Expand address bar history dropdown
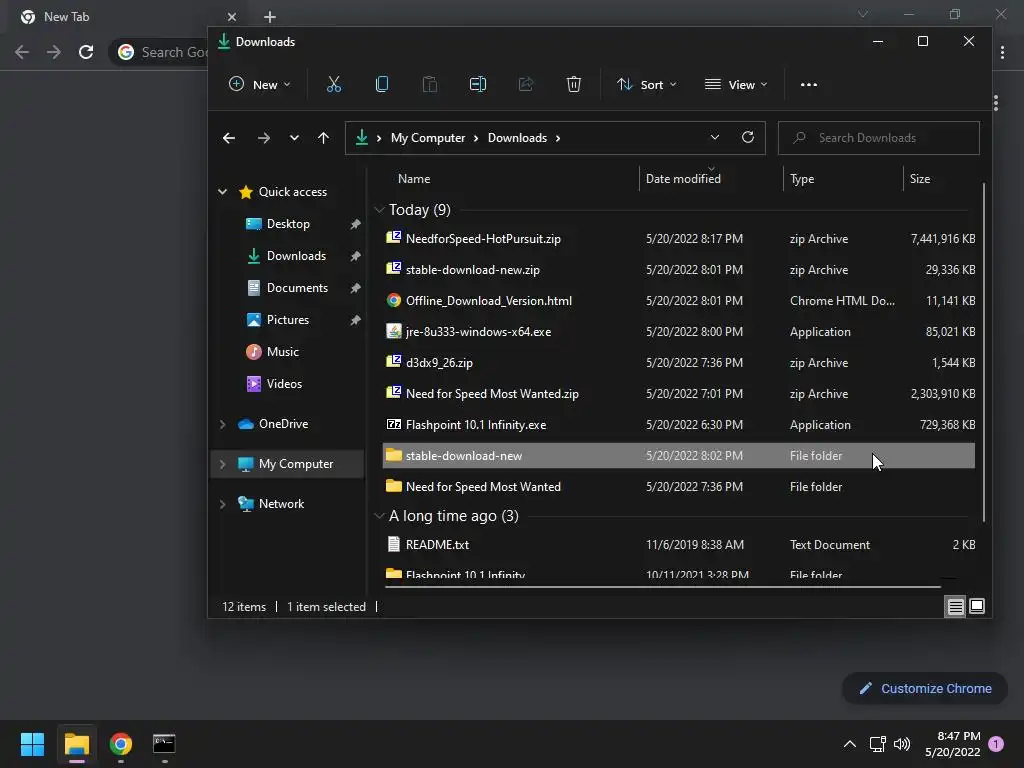 pos(714,137)
